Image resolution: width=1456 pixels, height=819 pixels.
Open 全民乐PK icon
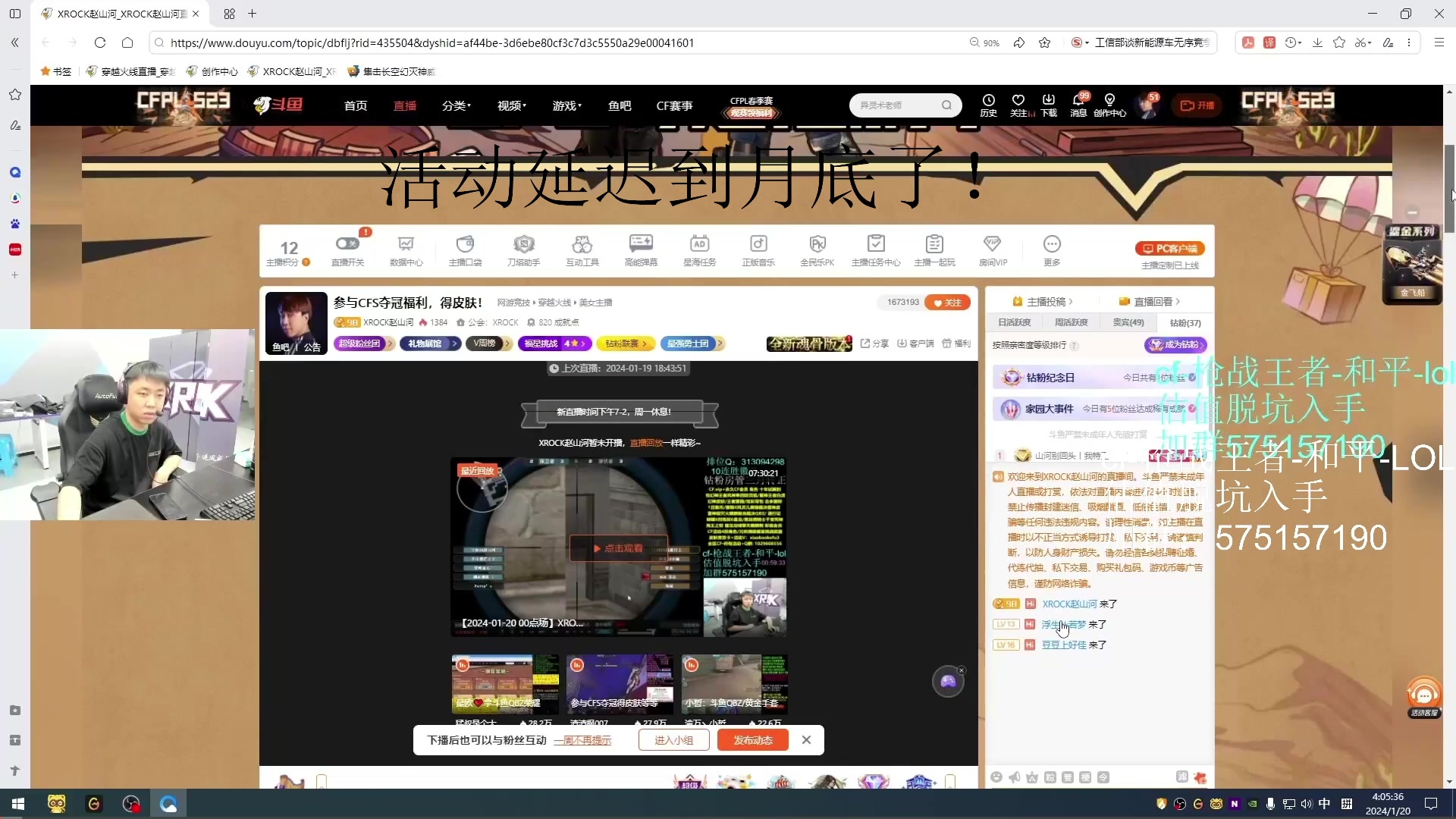coord(817,244)
